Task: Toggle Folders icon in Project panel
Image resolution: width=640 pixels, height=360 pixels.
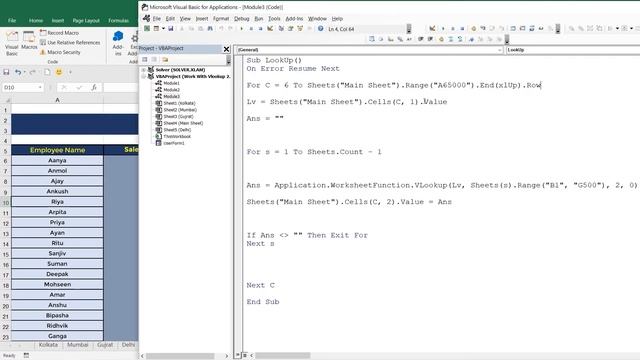Action: click(x=165, y=60)
